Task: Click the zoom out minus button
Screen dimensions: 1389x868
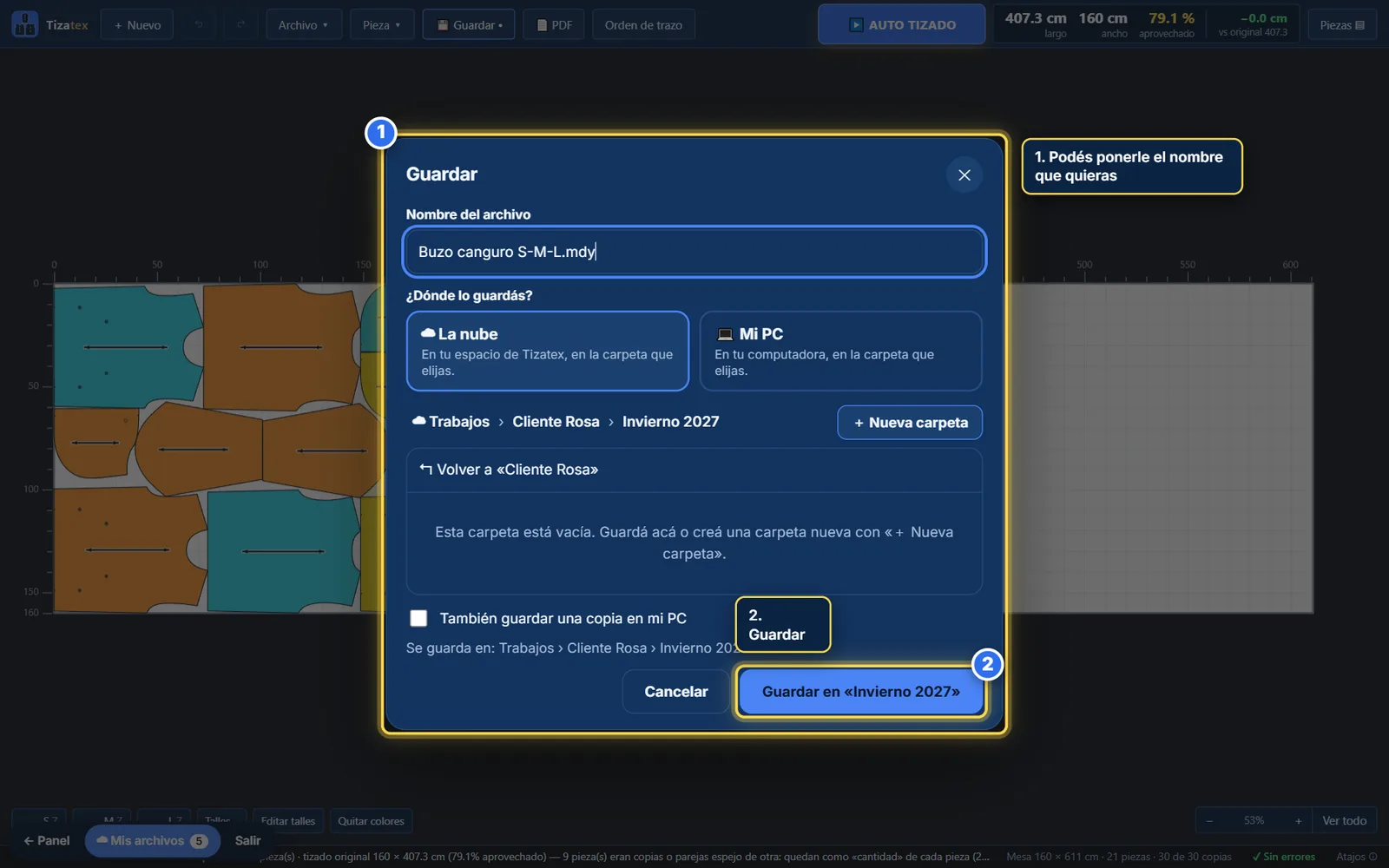Action: pos(1209,821)
